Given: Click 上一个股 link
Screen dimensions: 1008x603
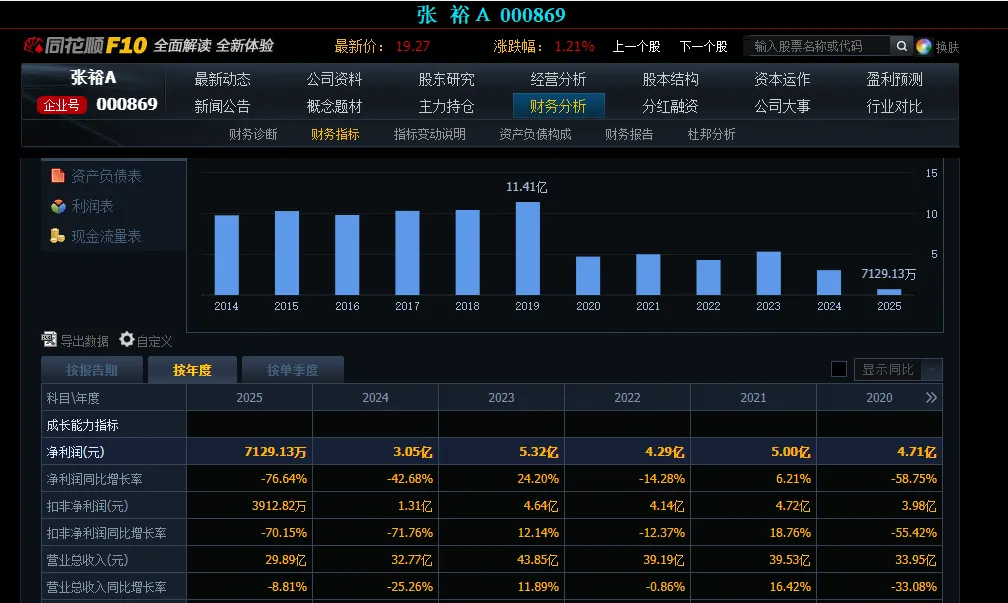Looking at the screenshot, I should 636,46.
